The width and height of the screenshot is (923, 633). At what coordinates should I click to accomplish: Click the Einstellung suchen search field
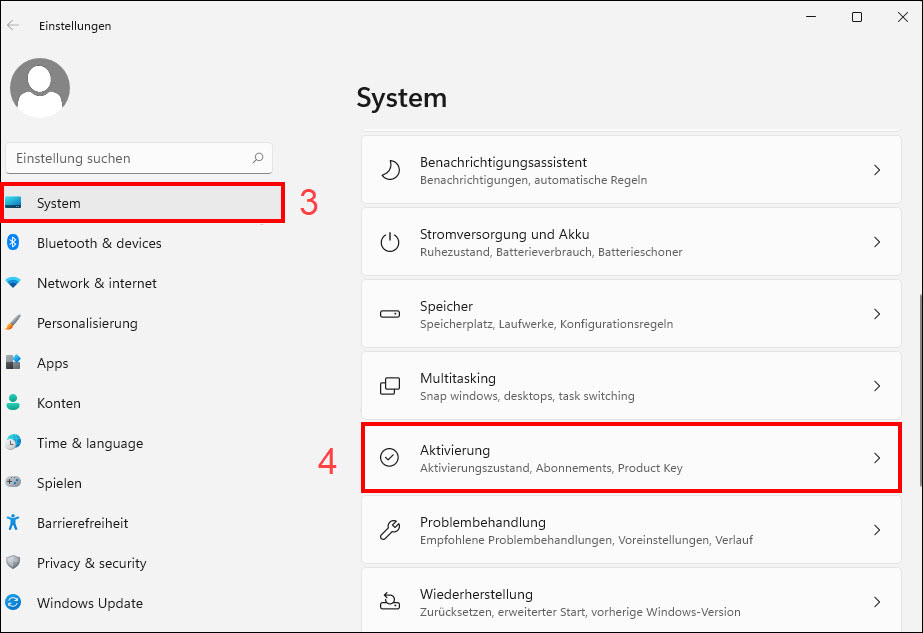click(139, 158)
